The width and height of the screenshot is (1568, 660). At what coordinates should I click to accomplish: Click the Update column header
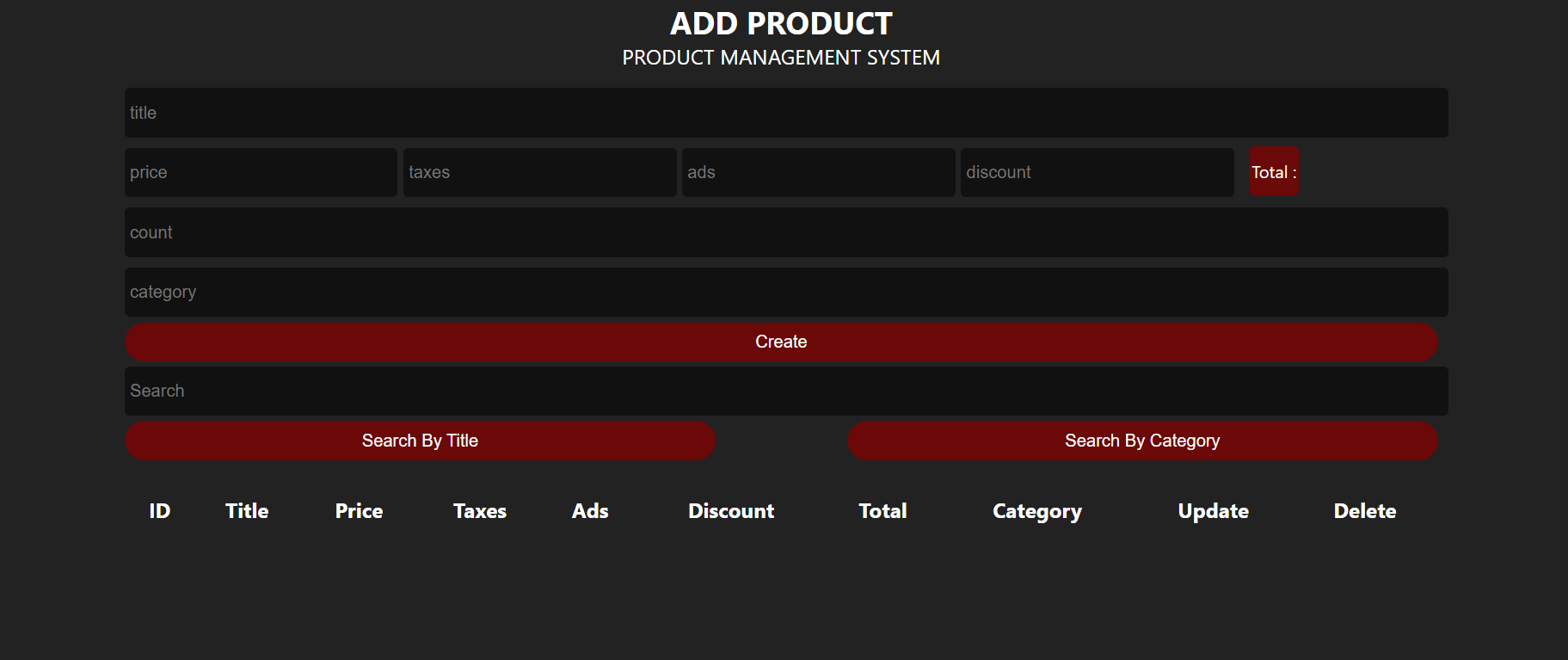pyautogui.click(x=1214, y=512)
